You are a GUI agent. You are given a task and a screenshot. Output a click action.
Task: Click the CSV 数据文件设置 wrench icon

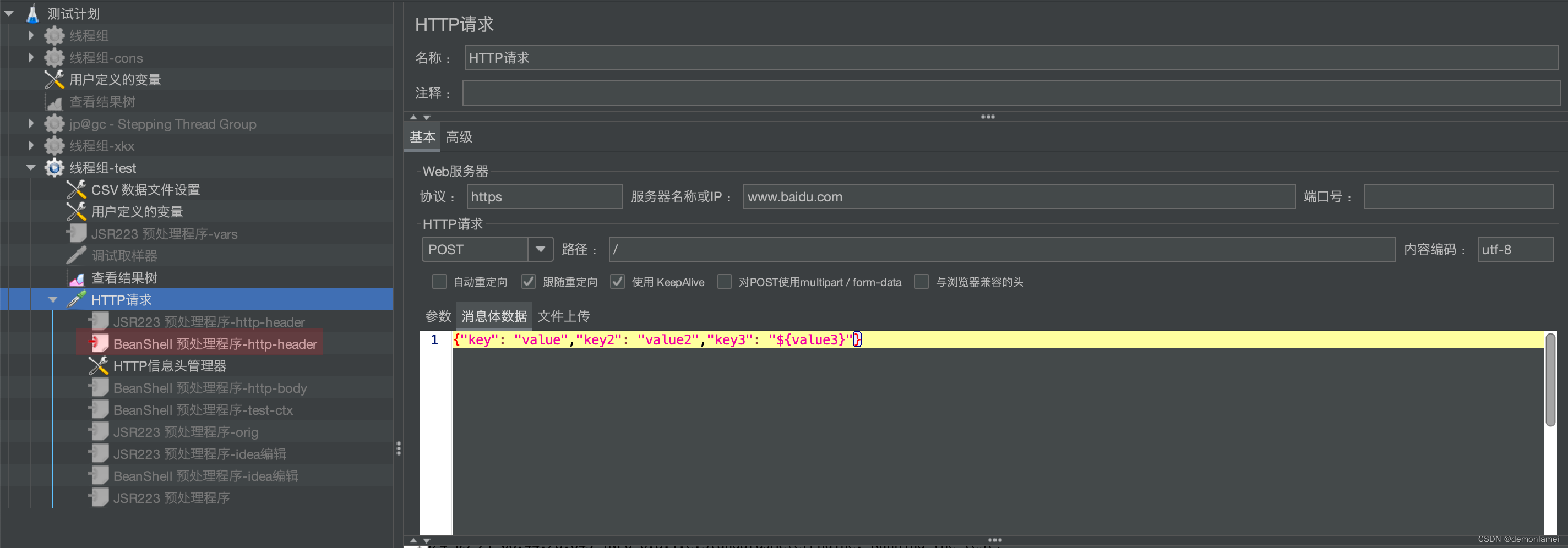76,189
